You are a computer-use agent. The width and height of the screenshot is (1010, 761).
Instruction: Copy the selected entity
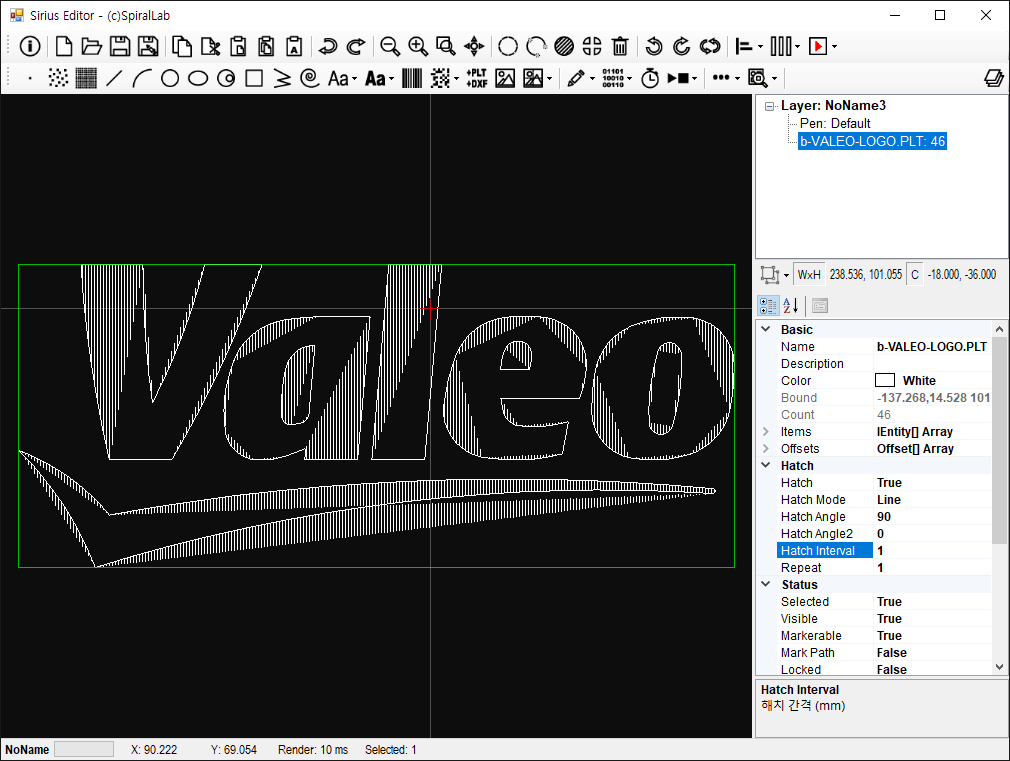pyautogui.click(x=182, y=46)
